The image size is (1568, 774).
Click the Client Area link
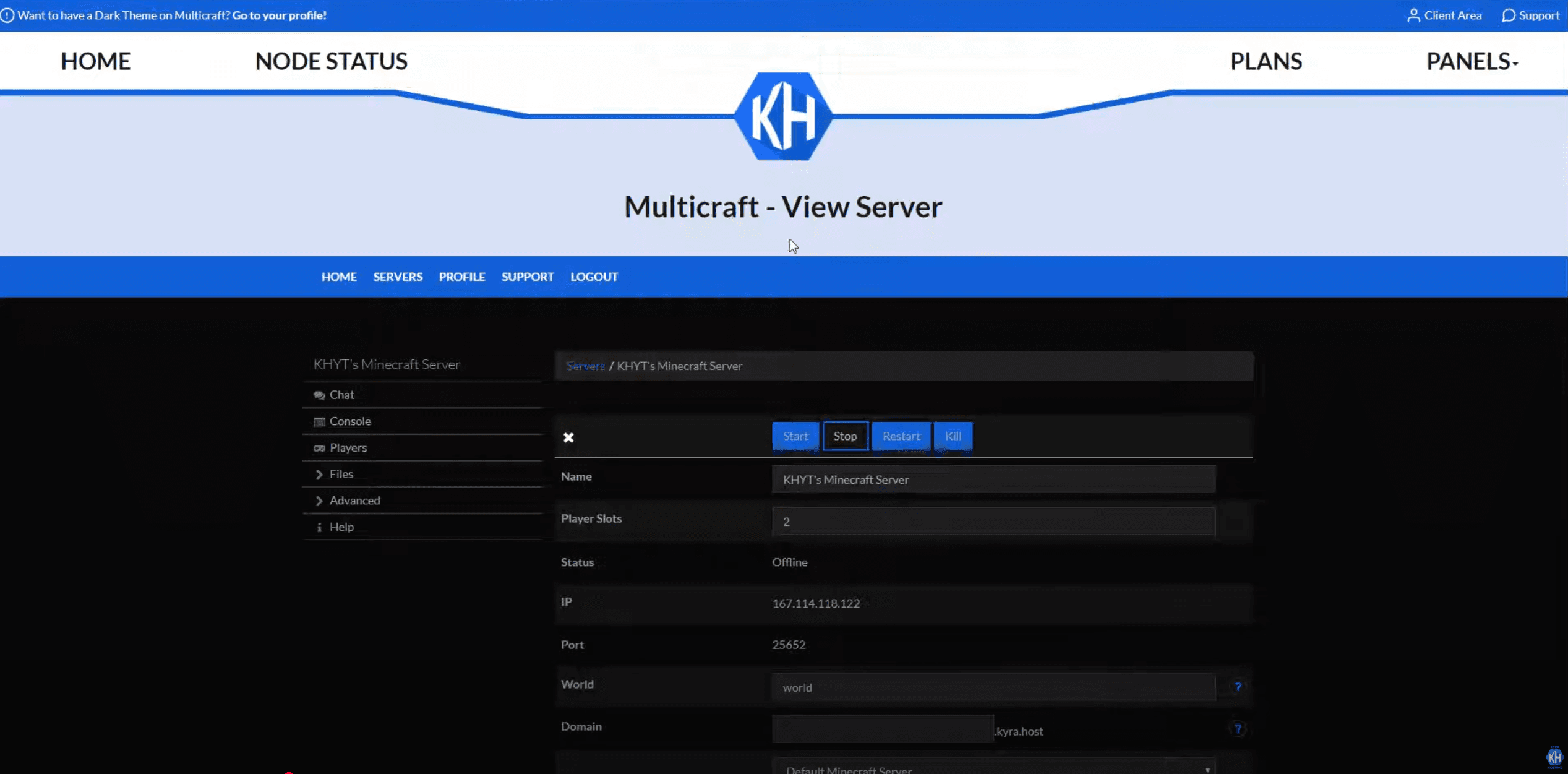pos(1452,15)
